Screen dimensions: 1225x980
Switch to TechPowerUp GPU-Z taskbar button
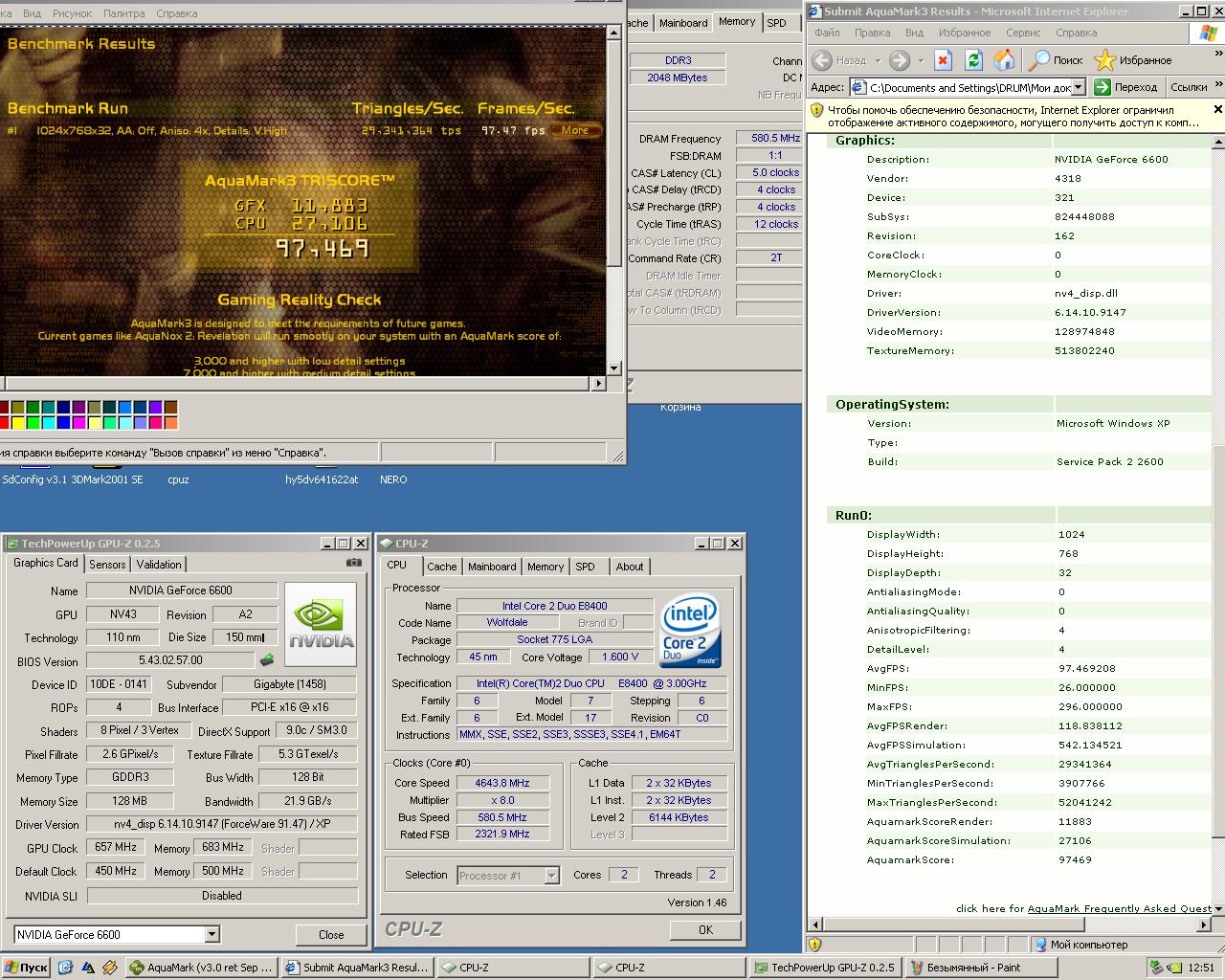pos(824,968)
